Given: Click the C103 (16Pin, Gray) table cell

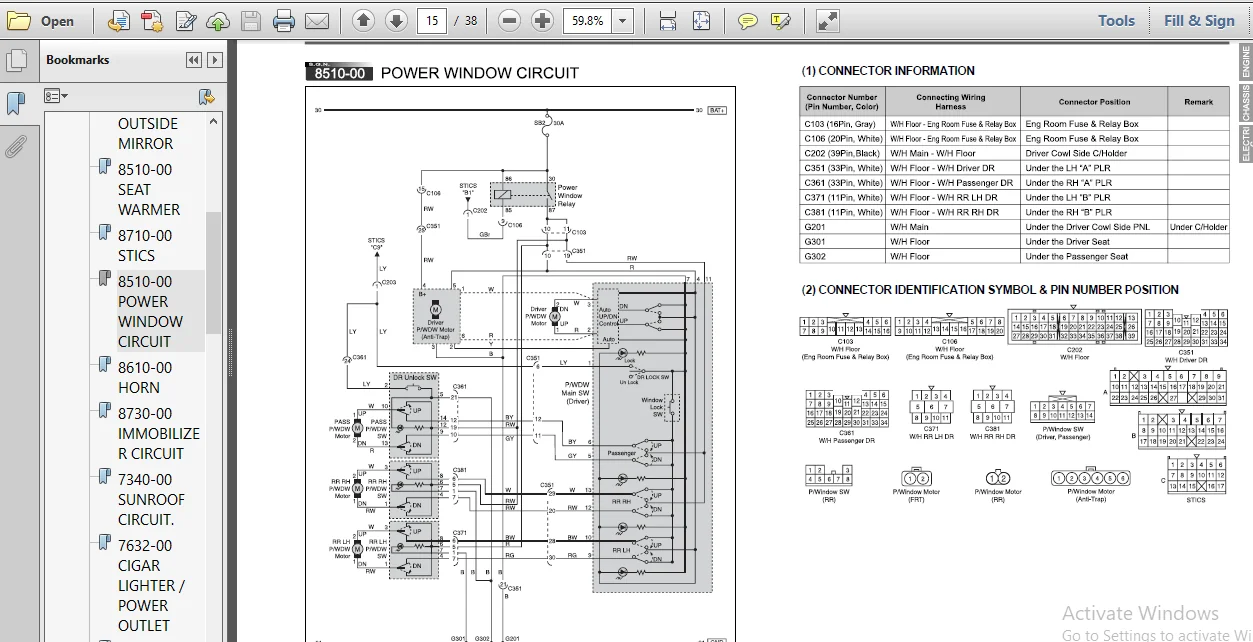Looking at the screenshot, I should (x=841, y=124).
